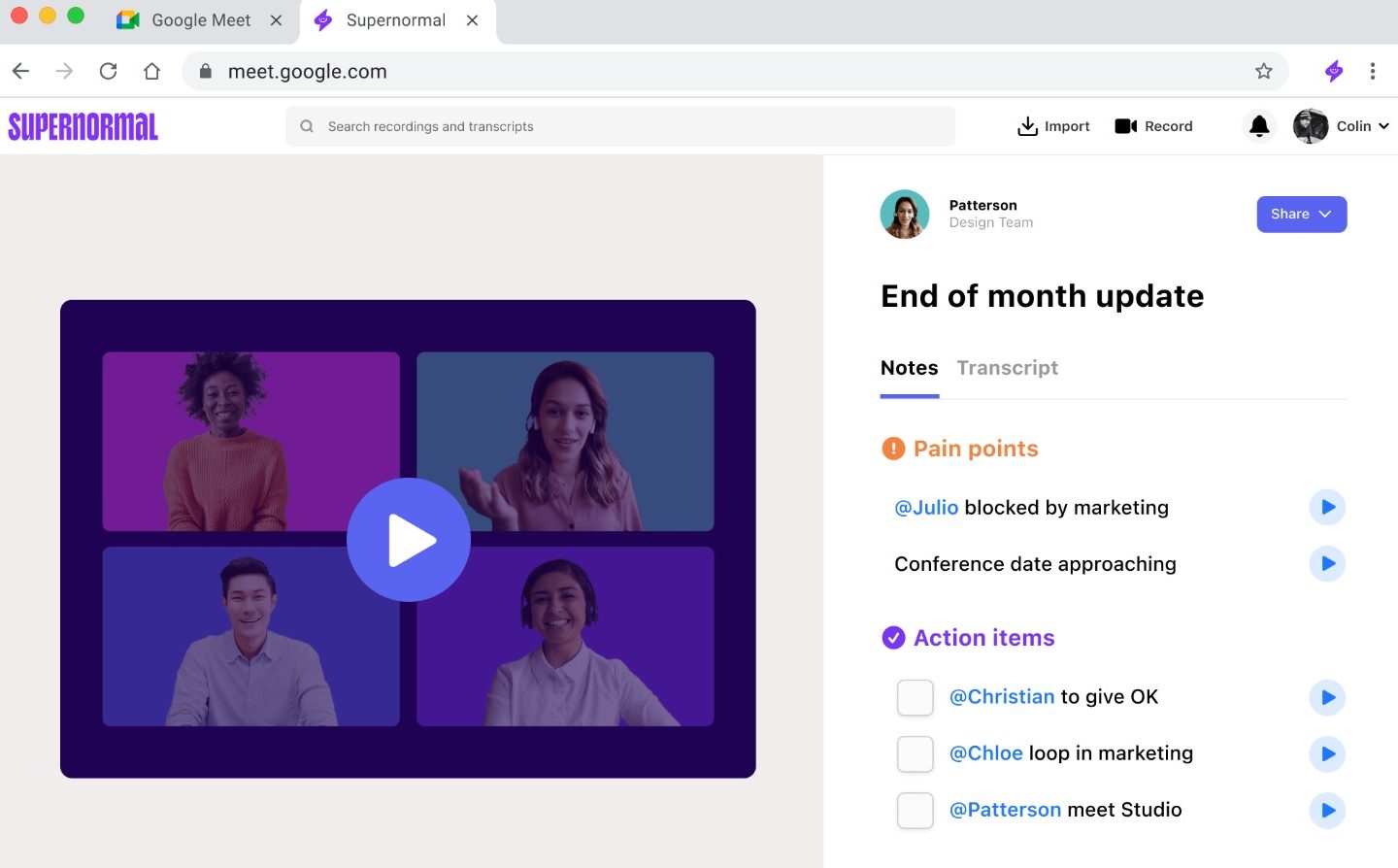Tick the Chloe loop in marketing checkbox
1398x868 pixels.
(915, 753)
